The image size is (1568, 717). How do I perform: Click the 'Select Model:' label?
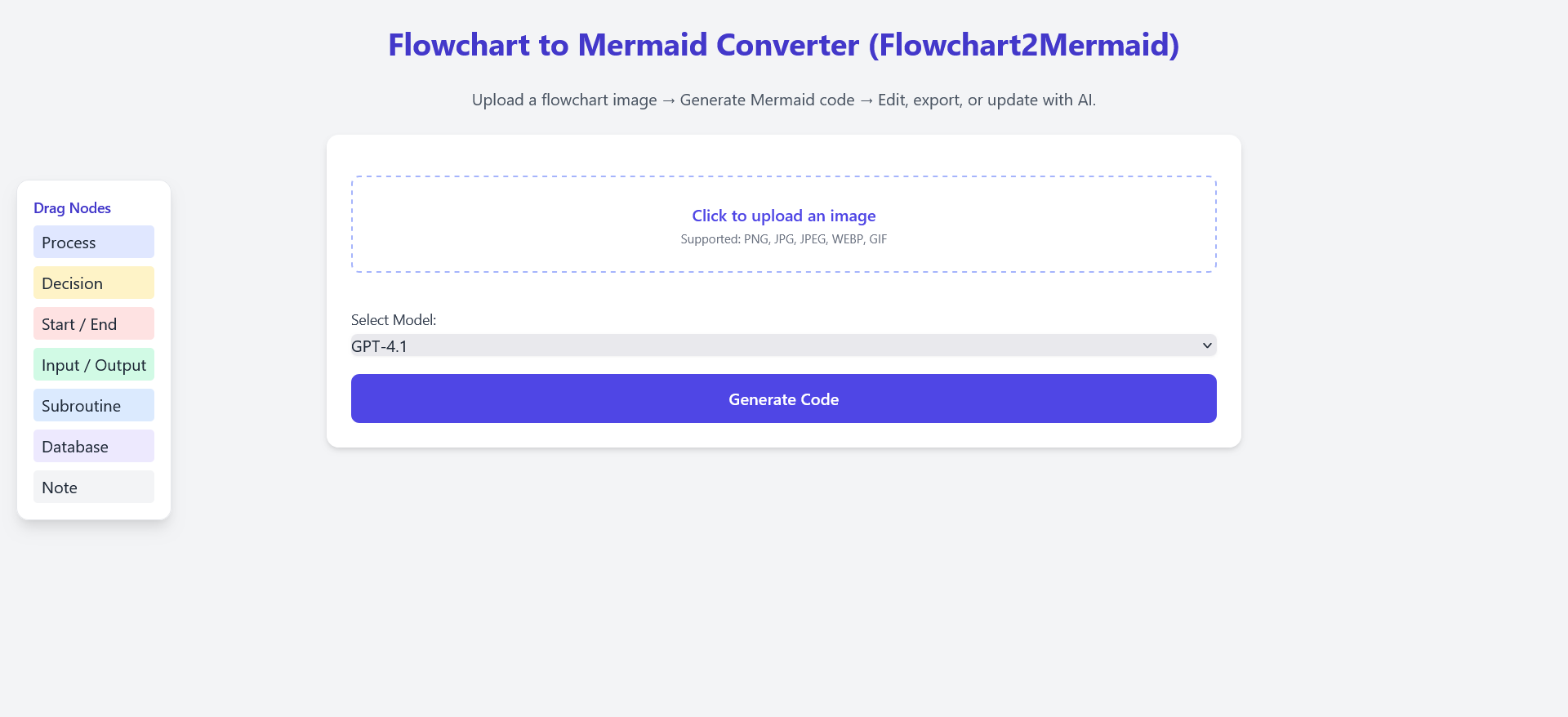394,320
